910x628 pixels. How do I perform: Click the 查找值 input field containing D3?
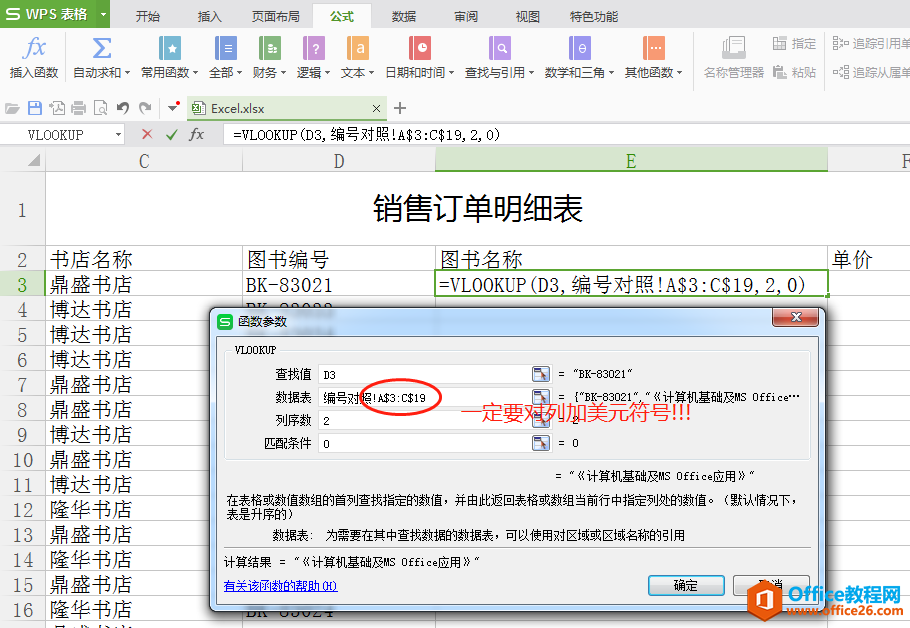[425, 374]
